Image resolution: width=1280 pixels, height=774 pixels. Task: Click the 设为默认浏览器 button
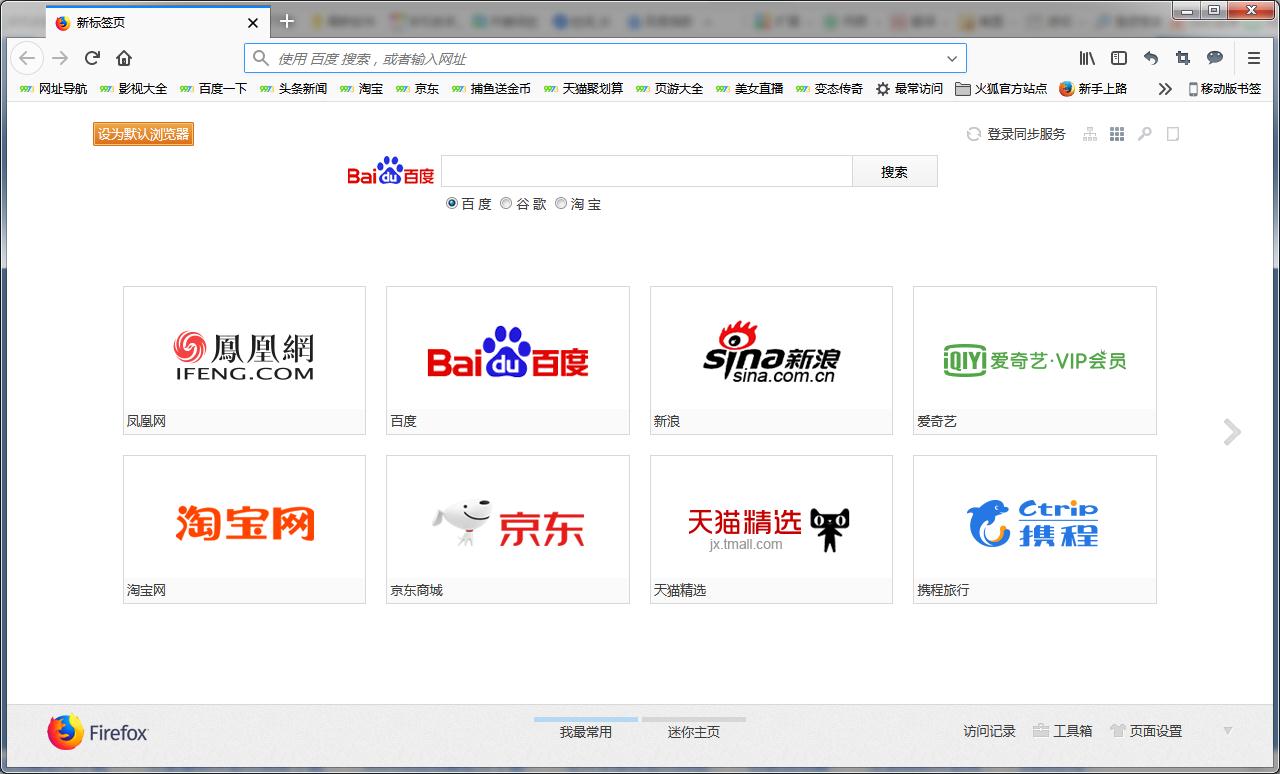pos(143,133)
